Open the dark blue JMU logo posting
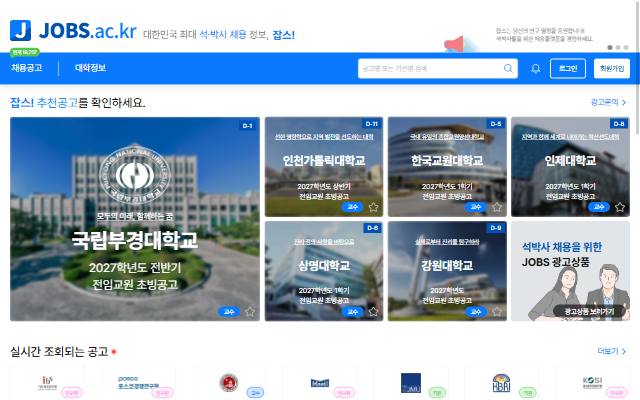The image size is (640, 400). click(x=411, y=383)
